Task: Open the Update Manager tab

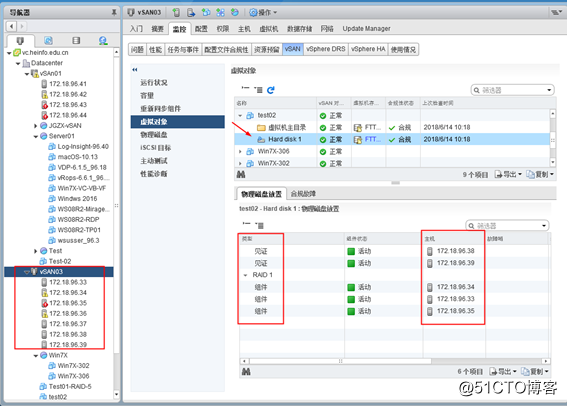Action: (x=366, y=29)
